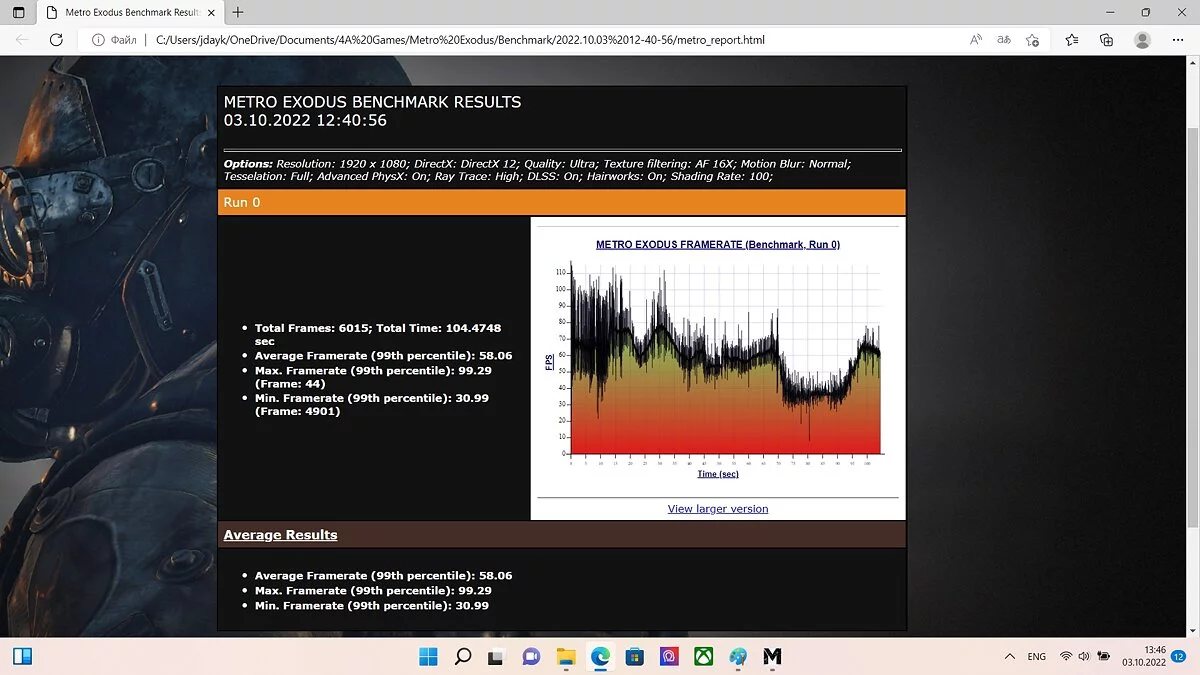Open the browser profile avatar
The width and height of the screenshot is (1200, 675).
point(1142,40)
